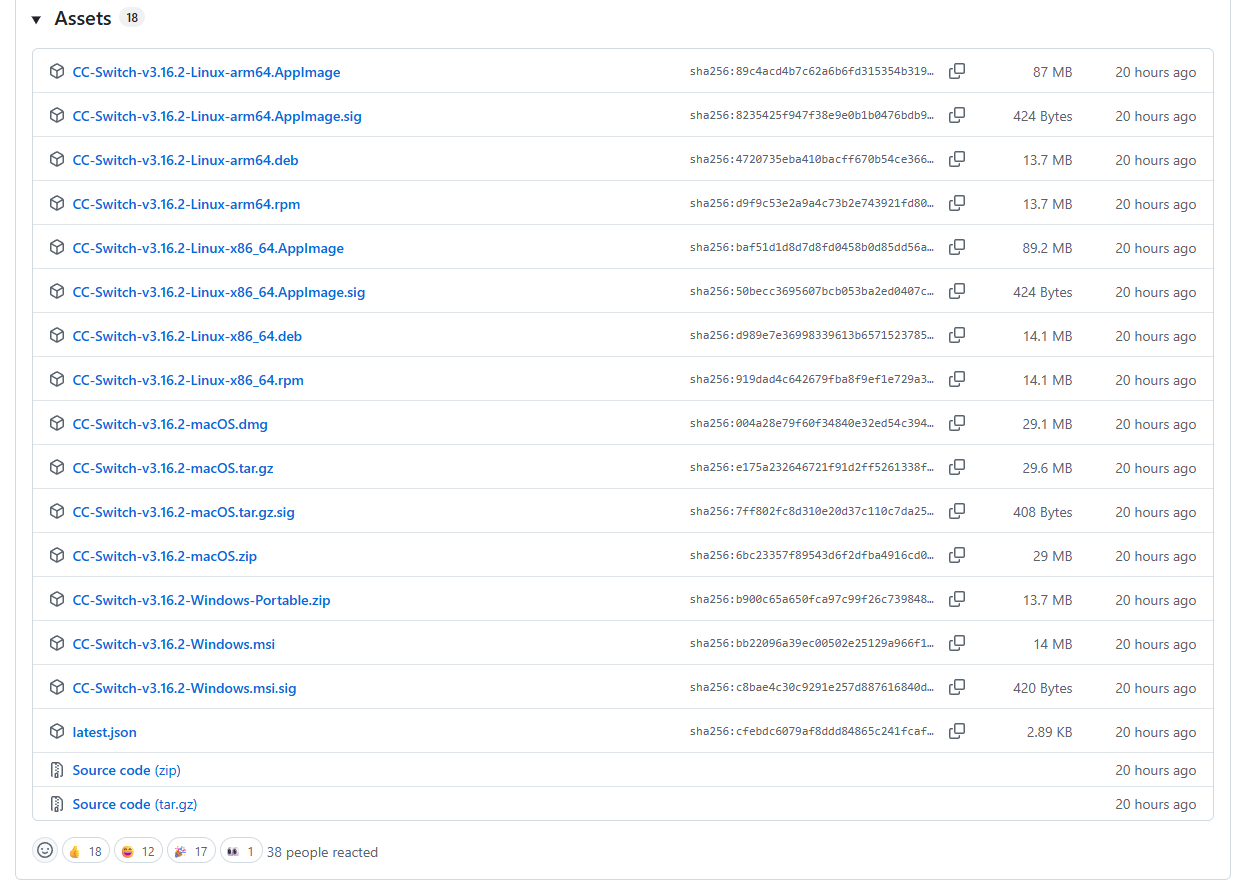Viewport: 1245px width, 880px height.
Task: Copy SHA256 of macOS.tar.gz.sig
Action: point(957,511)
